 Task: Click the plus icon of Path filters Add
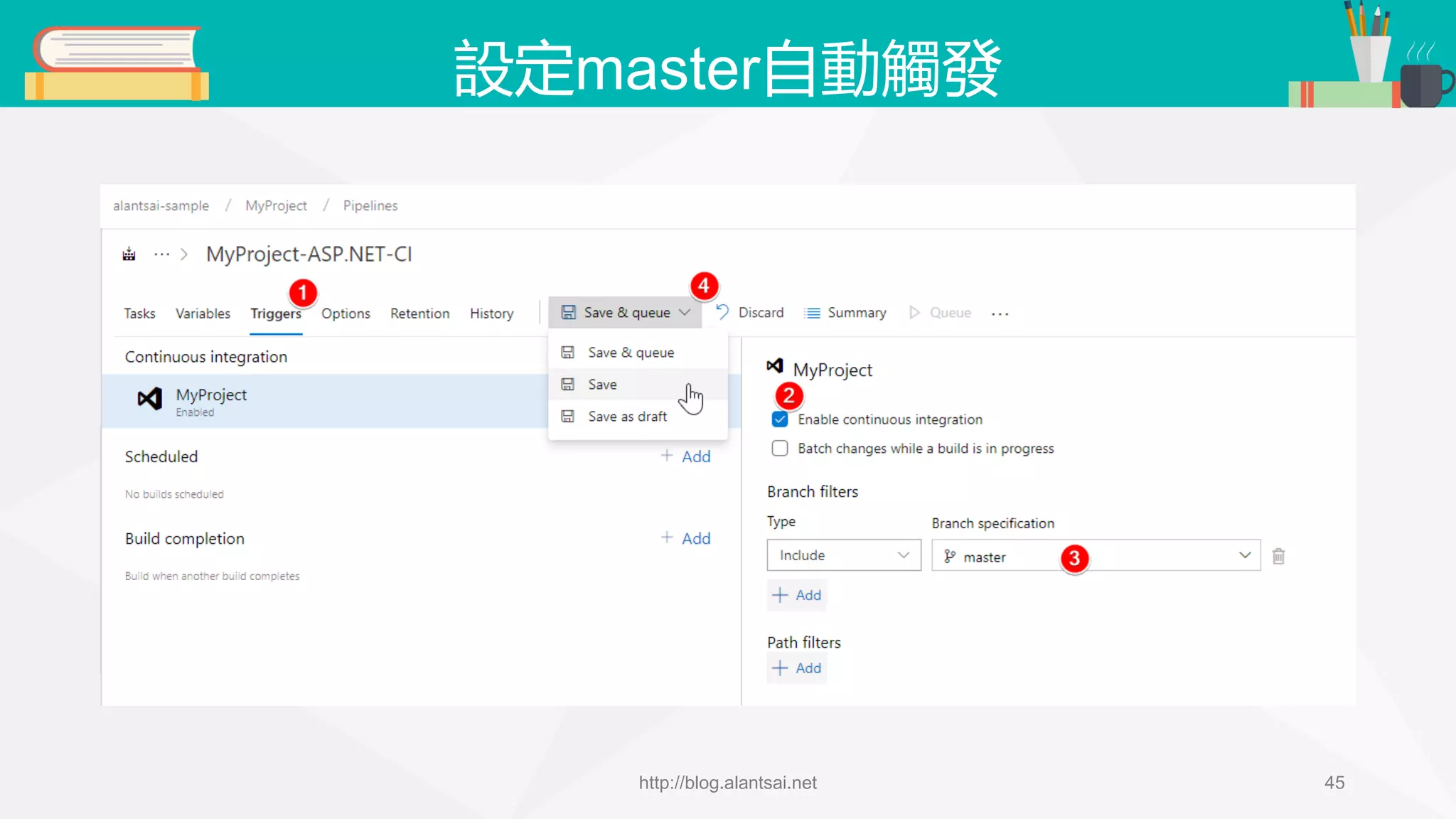[780, 668]
